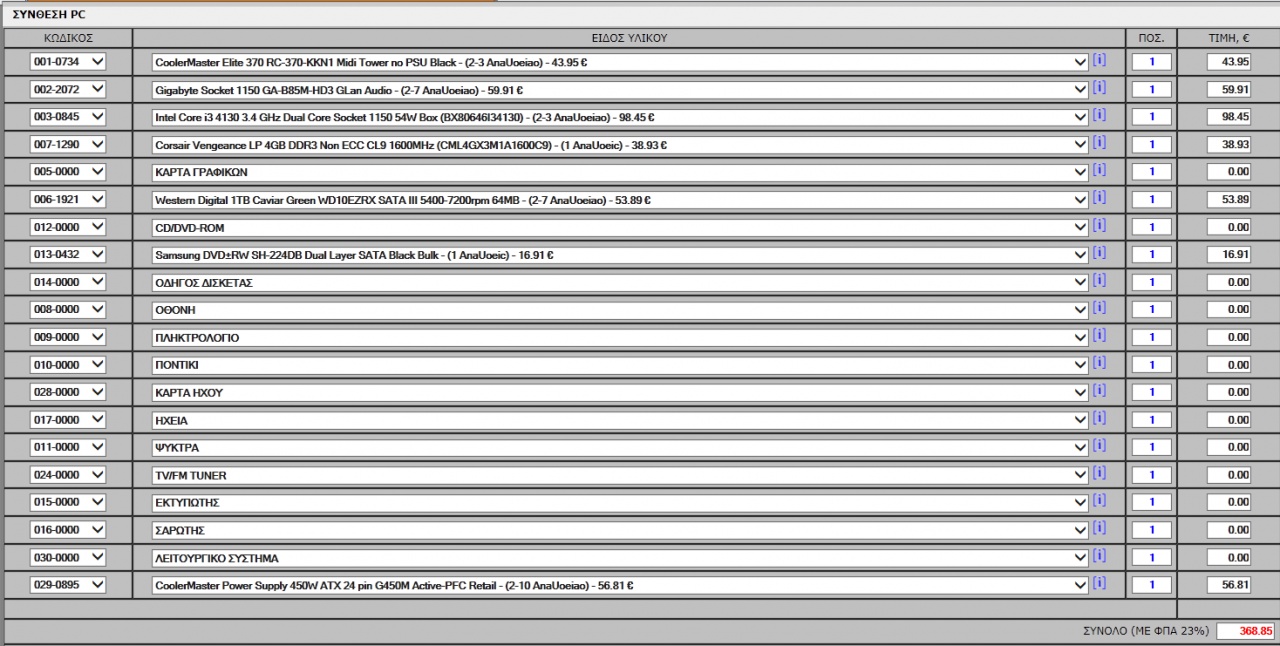Open info link for ΕΚΤΥΠΩΤΗΣ row
The height and width of the screenshot is (646, 1280).
point(1099,500)
